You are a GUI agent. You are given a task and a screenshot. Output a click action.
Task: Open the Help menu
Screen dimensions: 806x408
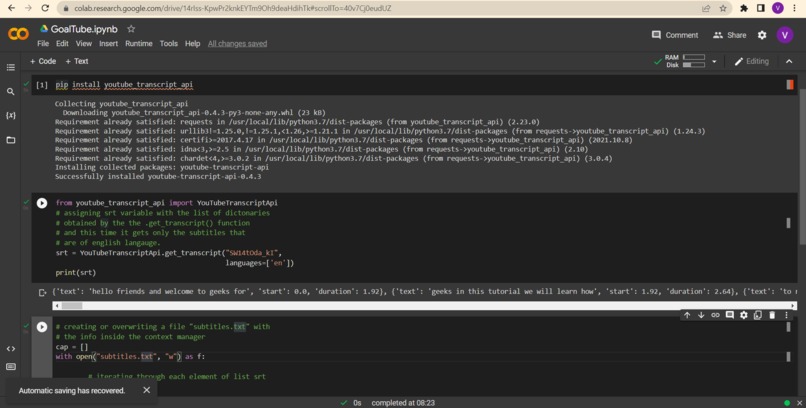[x=192, y=44]
